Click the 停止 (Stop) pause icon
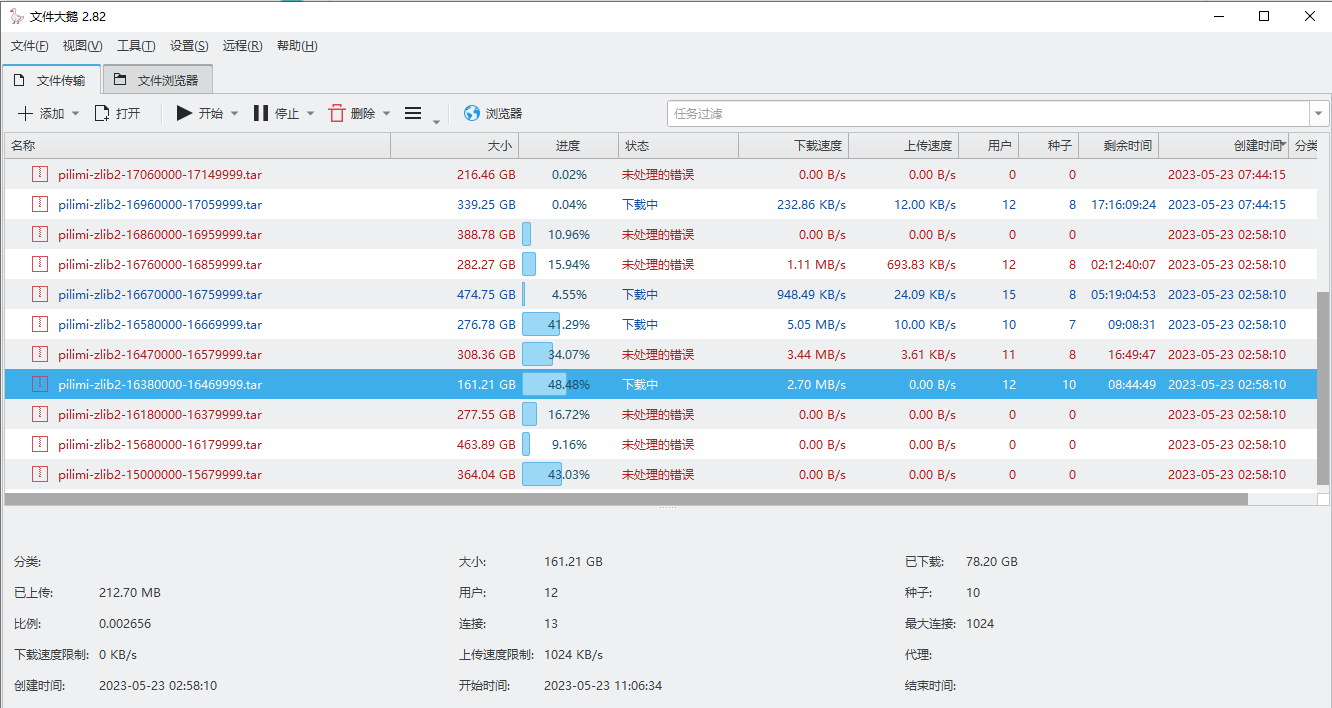The width and height of the screenshot is (1332, 708). coord(262,113)
